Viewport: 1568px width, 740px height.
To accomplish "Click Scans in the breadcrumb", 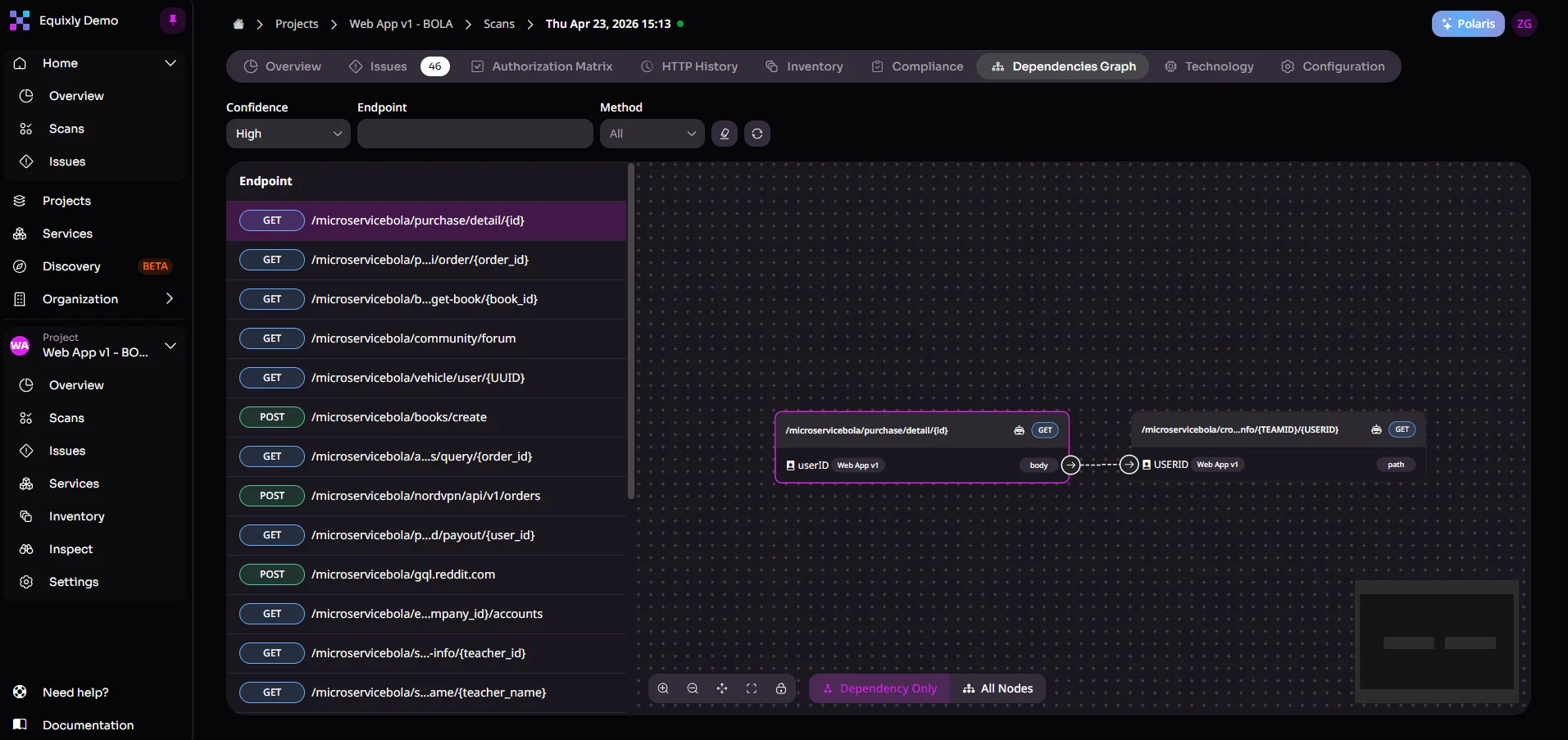I will (x=499, y=24).
